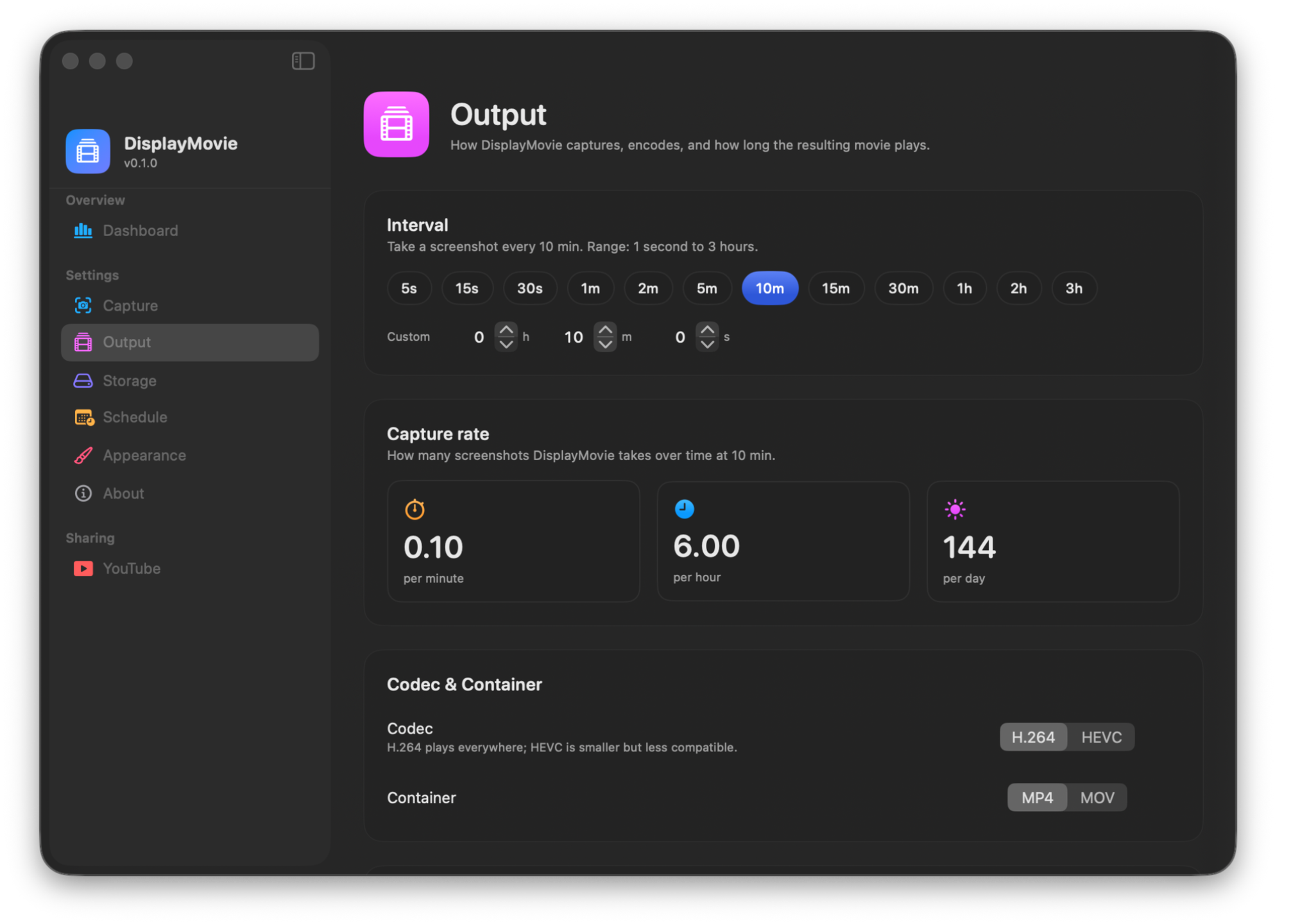Open Capture settings

pos(190,305)
